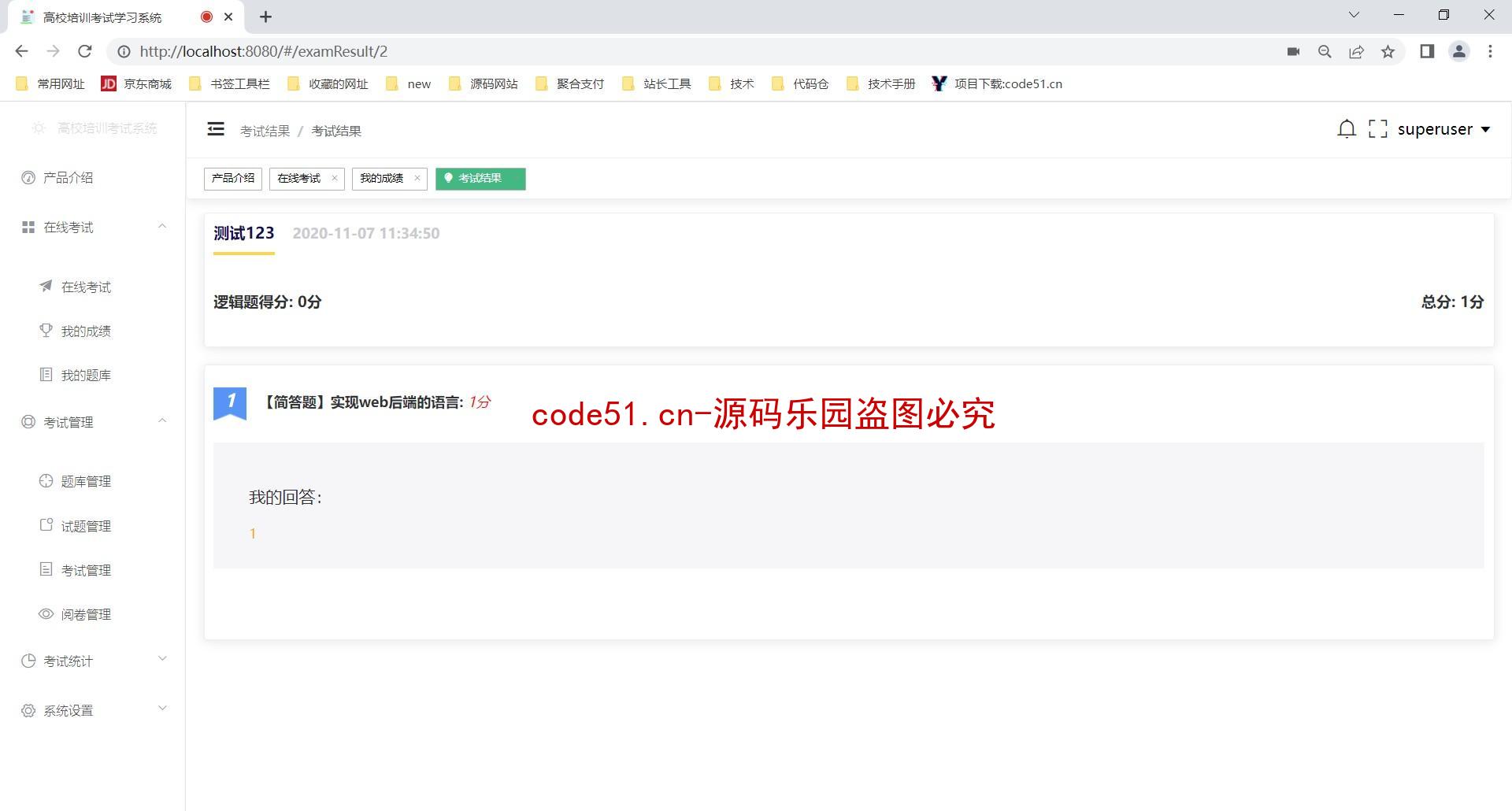Share this page icon
This screenshot has height=811, width=1512.
pyautogui.click(x=1356, y=51)
